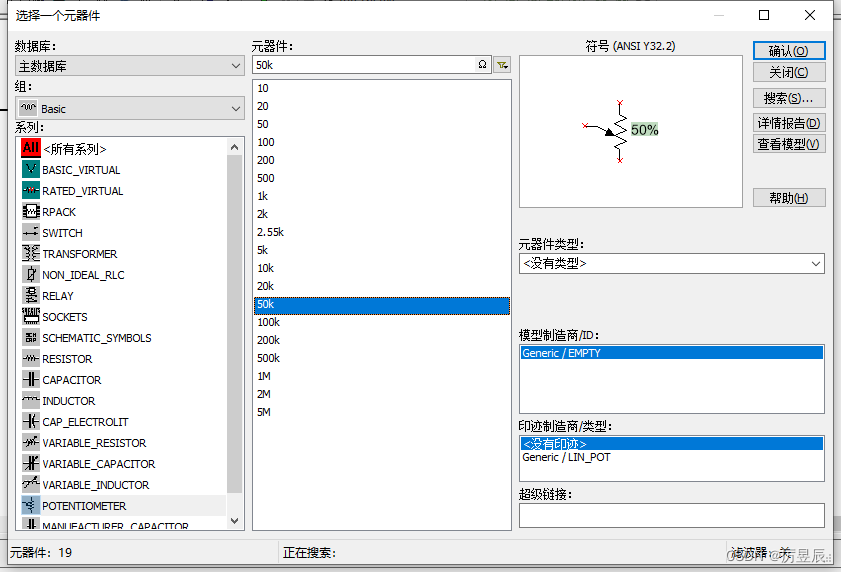Expand the 组 dropdown showing Basic
The width and height of the screenshot is (841, 572).
130,108
